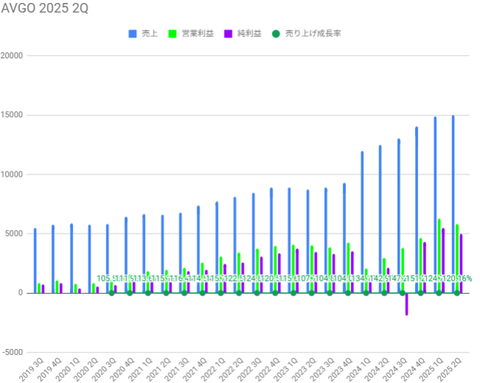Click the purple net profit bar for 2025 1Q
Screen dimensions: 480x383
point(443,261)
